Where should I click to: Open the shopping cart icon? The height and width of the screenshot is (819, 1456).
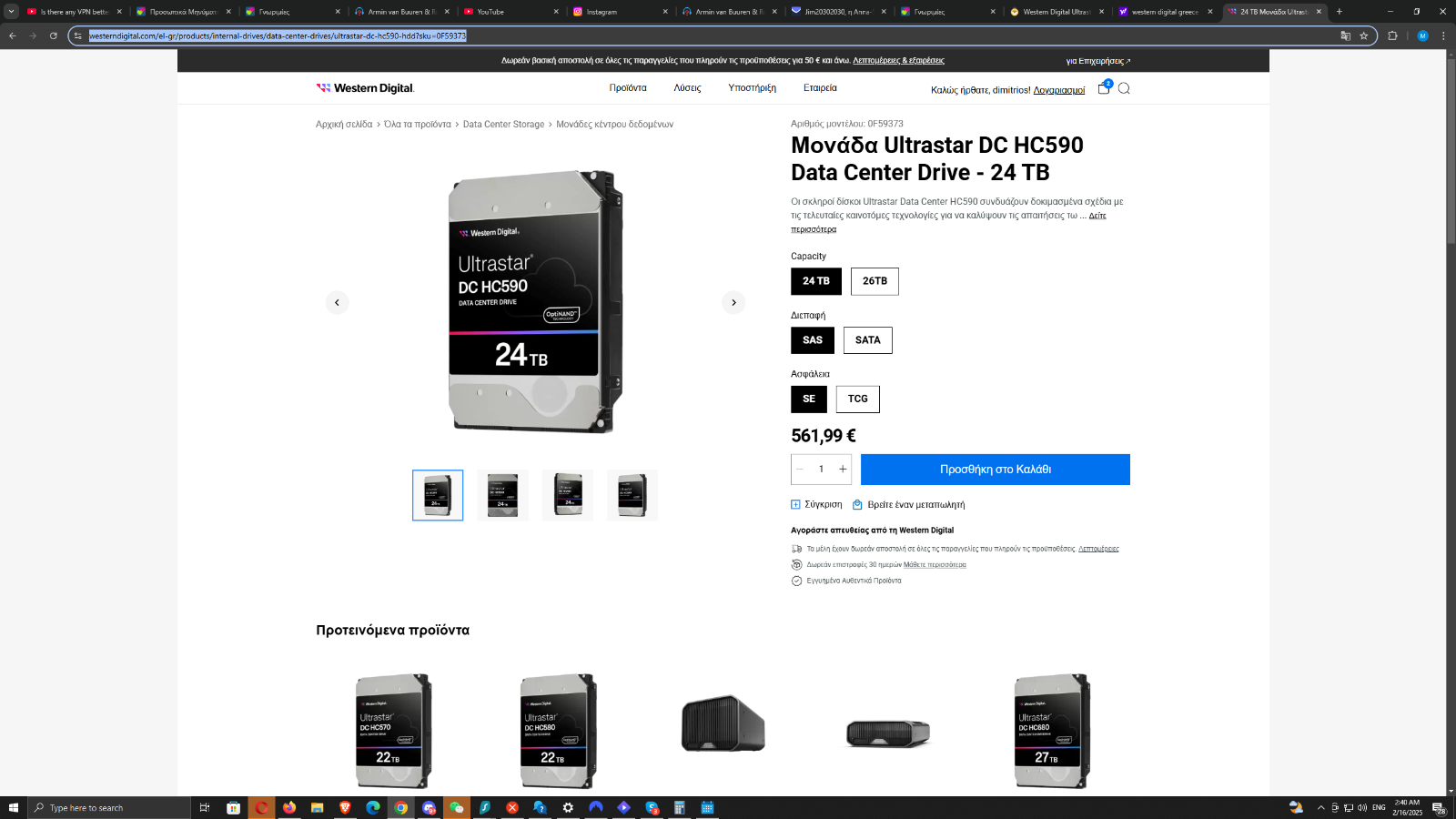click(1104, 88)
